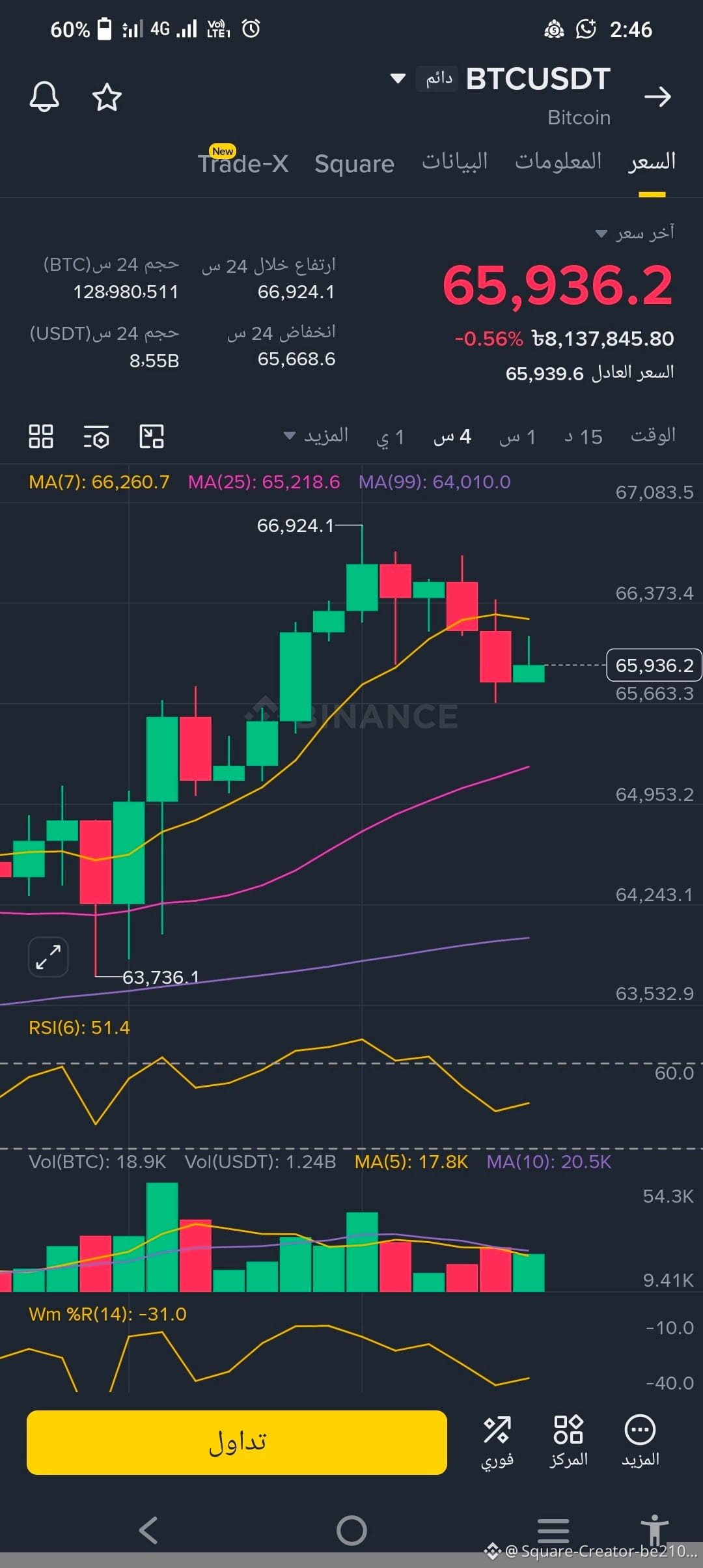Open the المزيد more options icon in bottom bar
703x1568 pixels.
pyautogui.click(x=640, y=1442)
